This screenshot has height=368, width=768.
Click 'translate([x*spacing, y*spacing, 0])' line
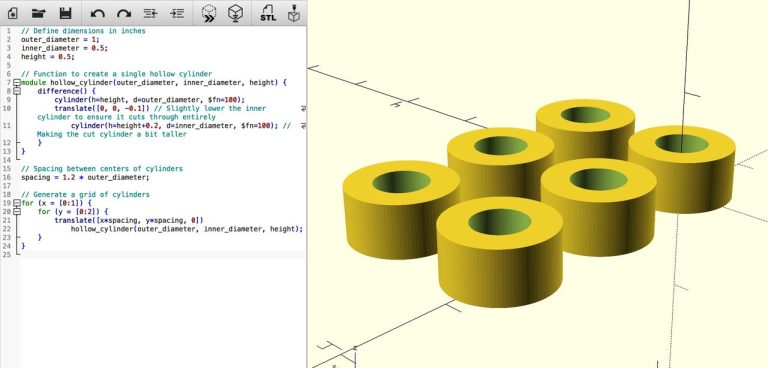[x=129, y=220]
